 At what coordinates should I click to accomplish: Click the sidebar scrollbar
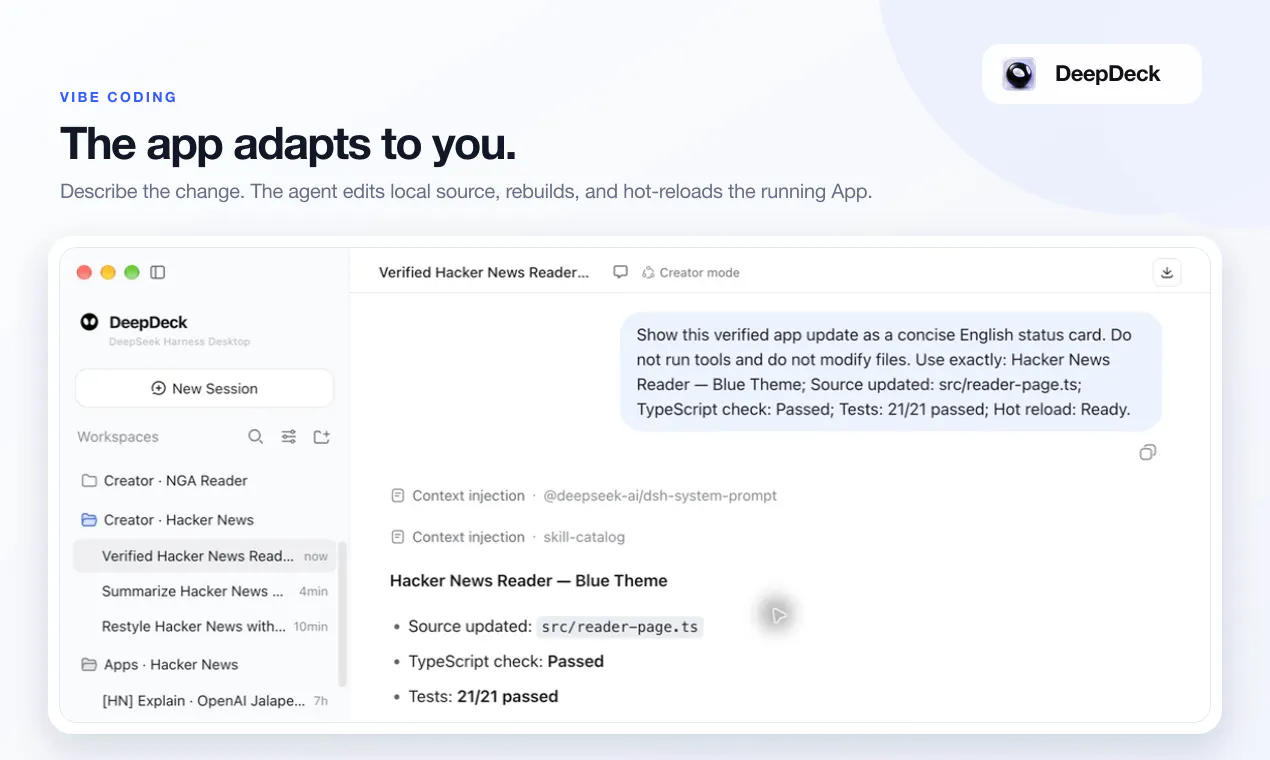click(x=342, y=612)
